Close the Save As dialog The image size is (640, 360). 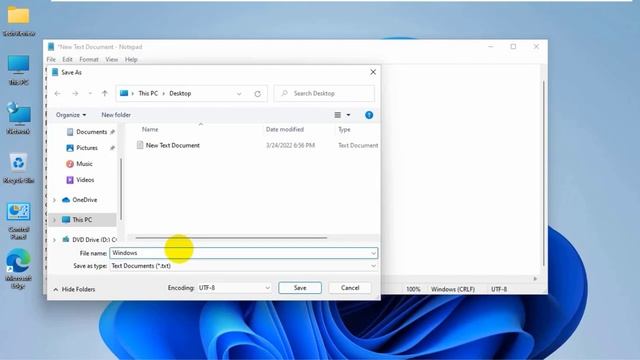click(x=373, y=72)
